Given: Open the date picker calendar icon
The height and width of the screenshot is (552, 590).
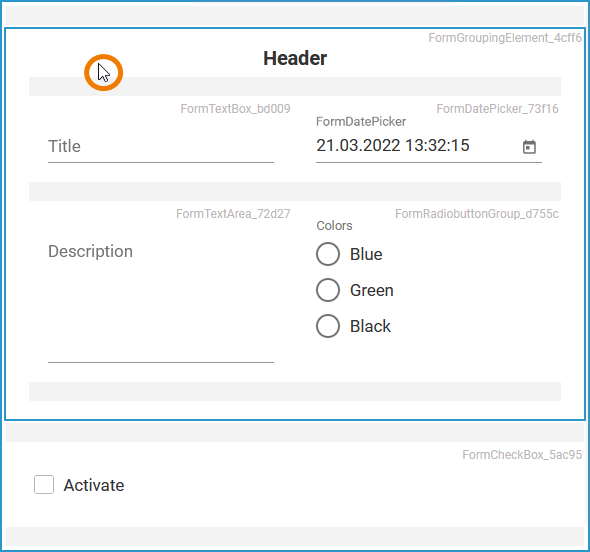Looking at the screenshot, I should tap(529, 146).
